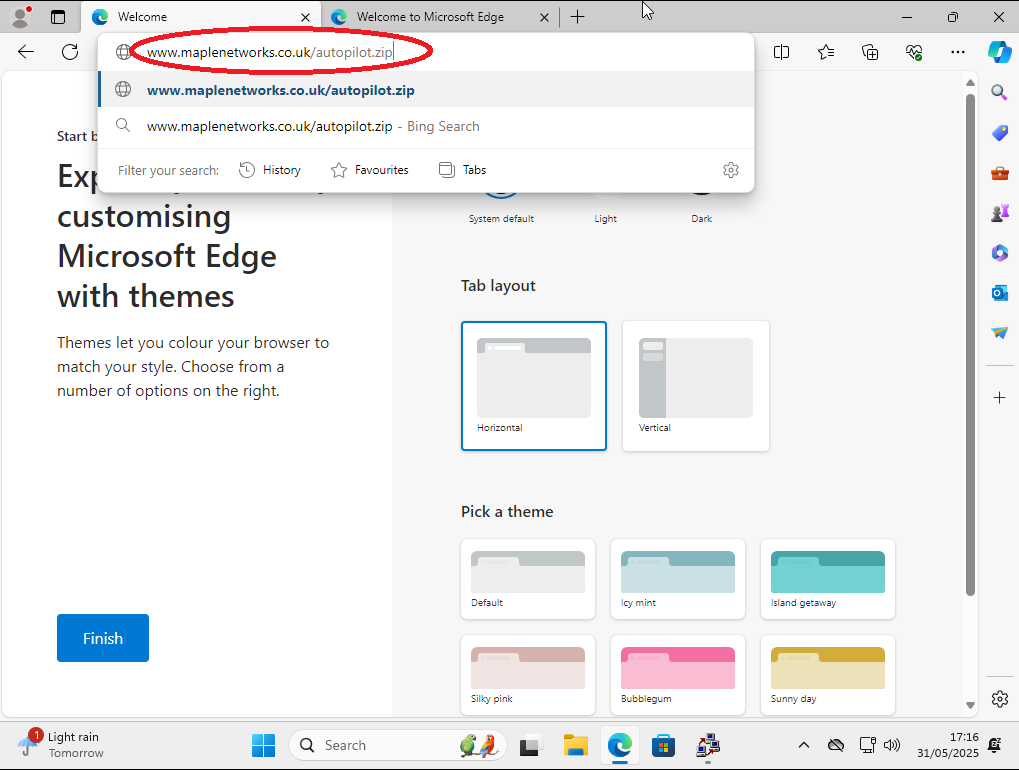Open the Outlook sidebar icon
Screen dimensions: 1019x770
point(999,293)
